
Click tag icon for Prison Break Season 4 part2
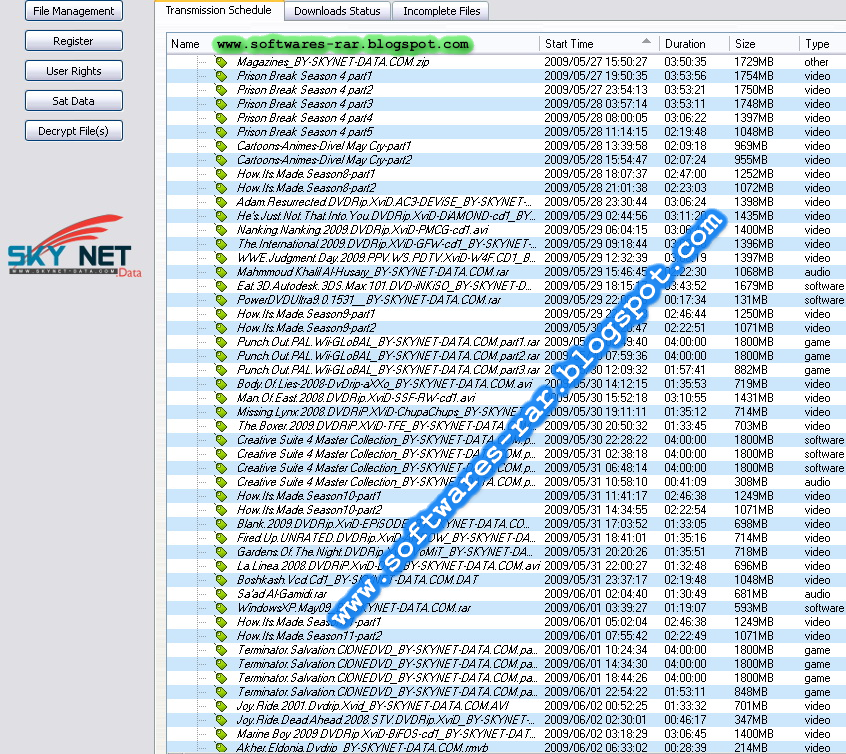(221, 90)
